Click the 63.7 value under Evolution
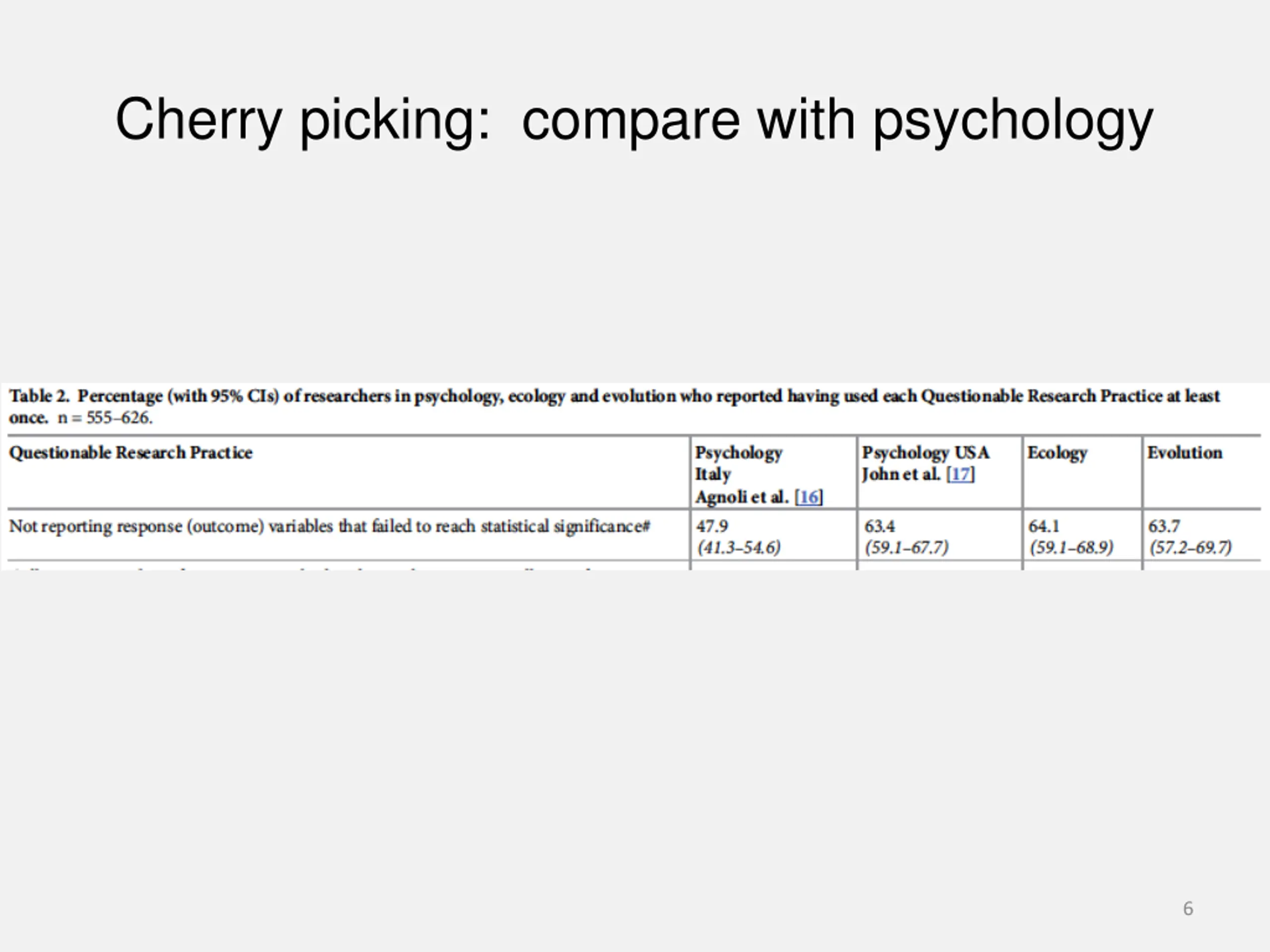The height and width of the screenshot is (952, 1270). pos(1164,526)
